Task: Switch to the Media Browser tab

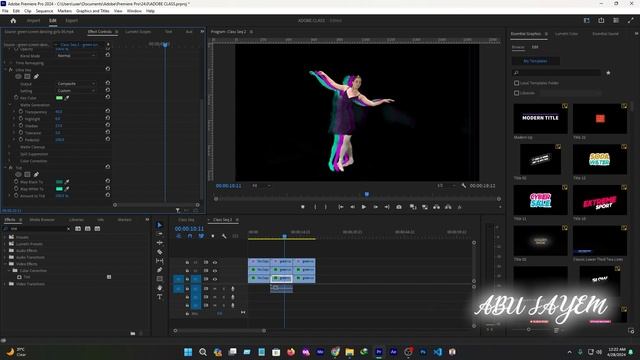Action: (x=42, y=220)
